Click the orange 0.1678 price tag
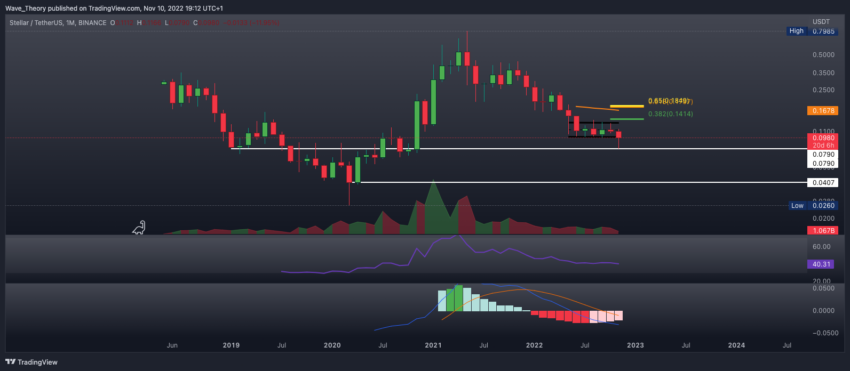Image resolution: width=850 pixels, height=371 pixels. (822, 111)
